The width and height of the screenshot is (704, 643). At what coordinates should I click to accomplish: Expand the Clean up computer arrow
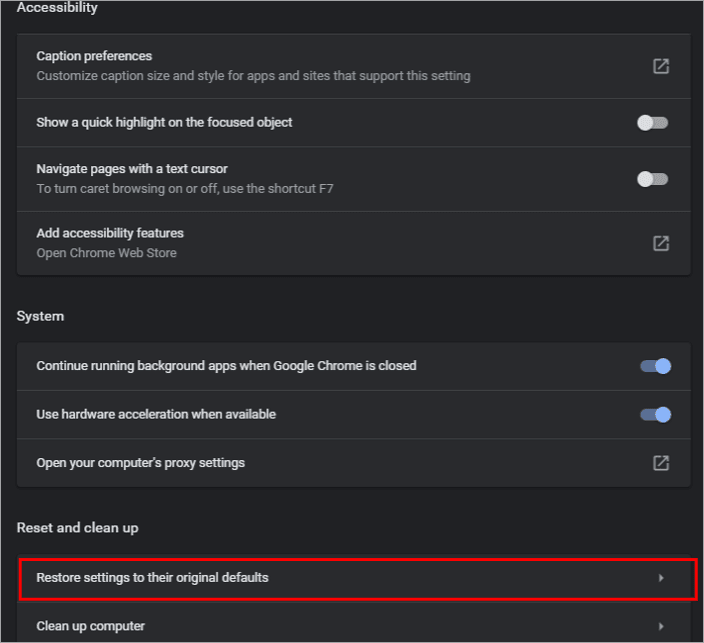click(661, 627)
